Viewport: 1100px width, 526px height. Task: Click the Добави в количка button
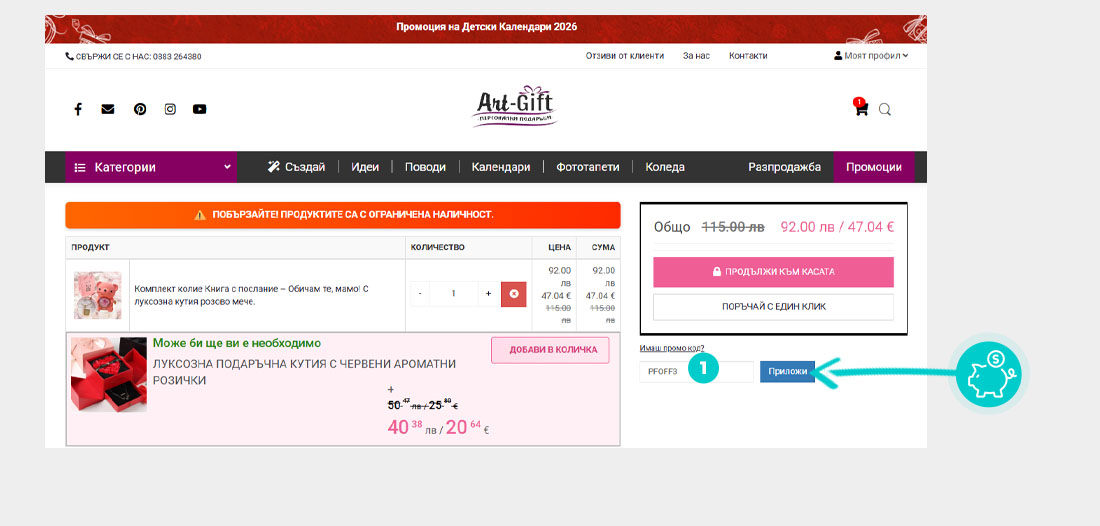pyautogui.click(x=550, y=349)
